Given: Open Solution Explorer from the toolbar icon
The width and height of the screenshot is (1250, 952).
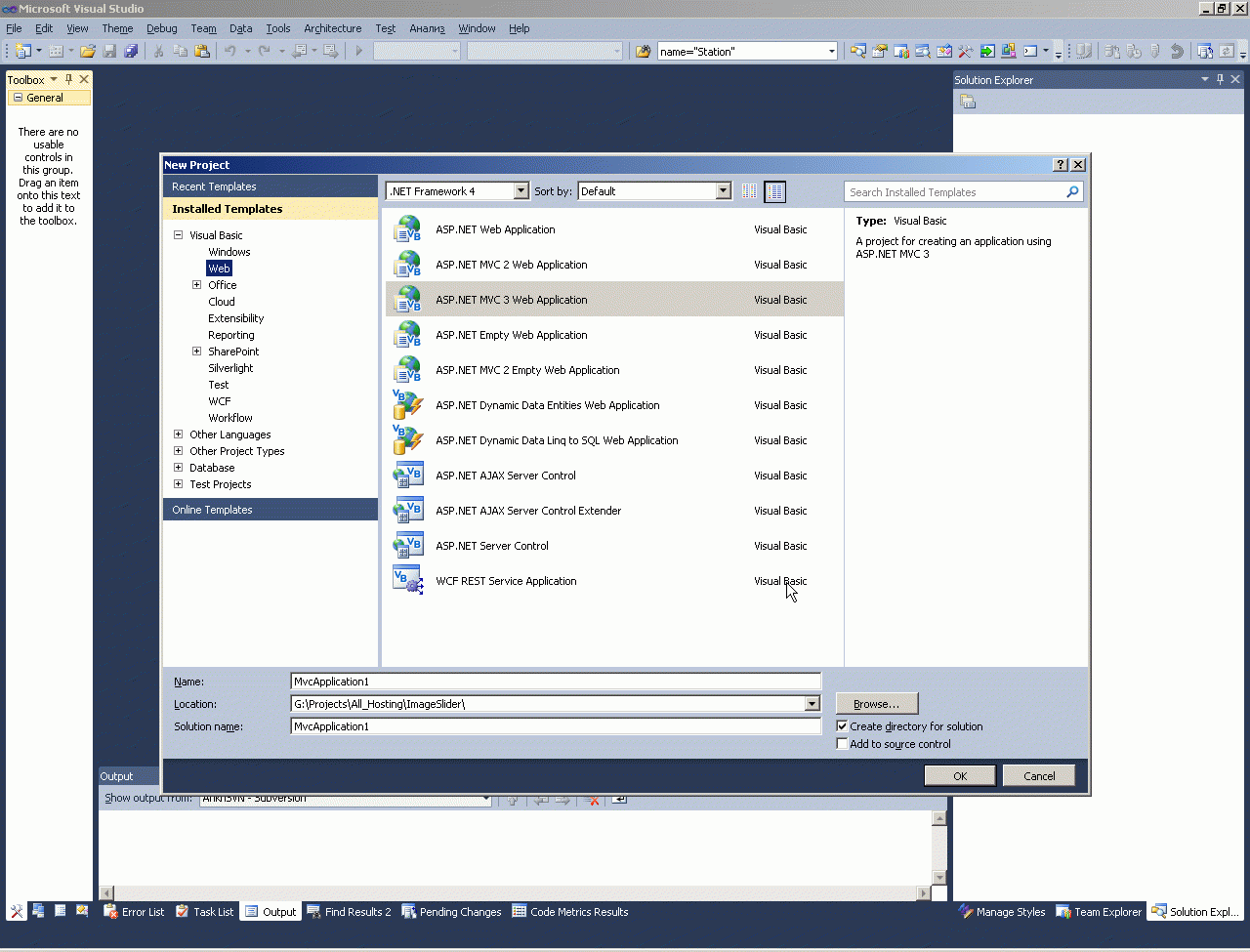Looking at the screenshot, I should 858,51.
